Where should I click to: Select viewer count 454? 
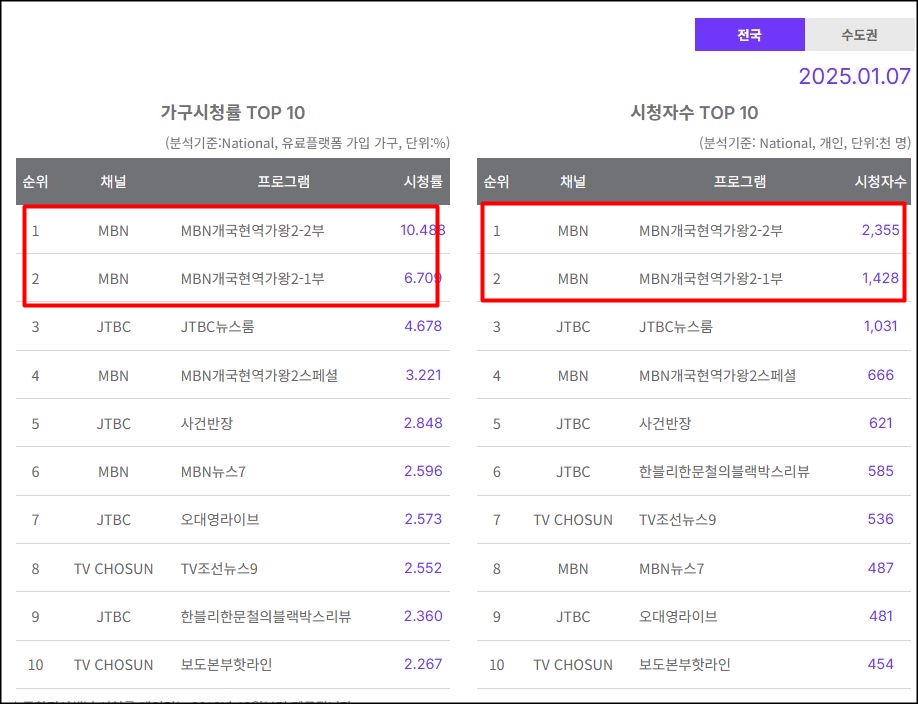tap(881, 664)
